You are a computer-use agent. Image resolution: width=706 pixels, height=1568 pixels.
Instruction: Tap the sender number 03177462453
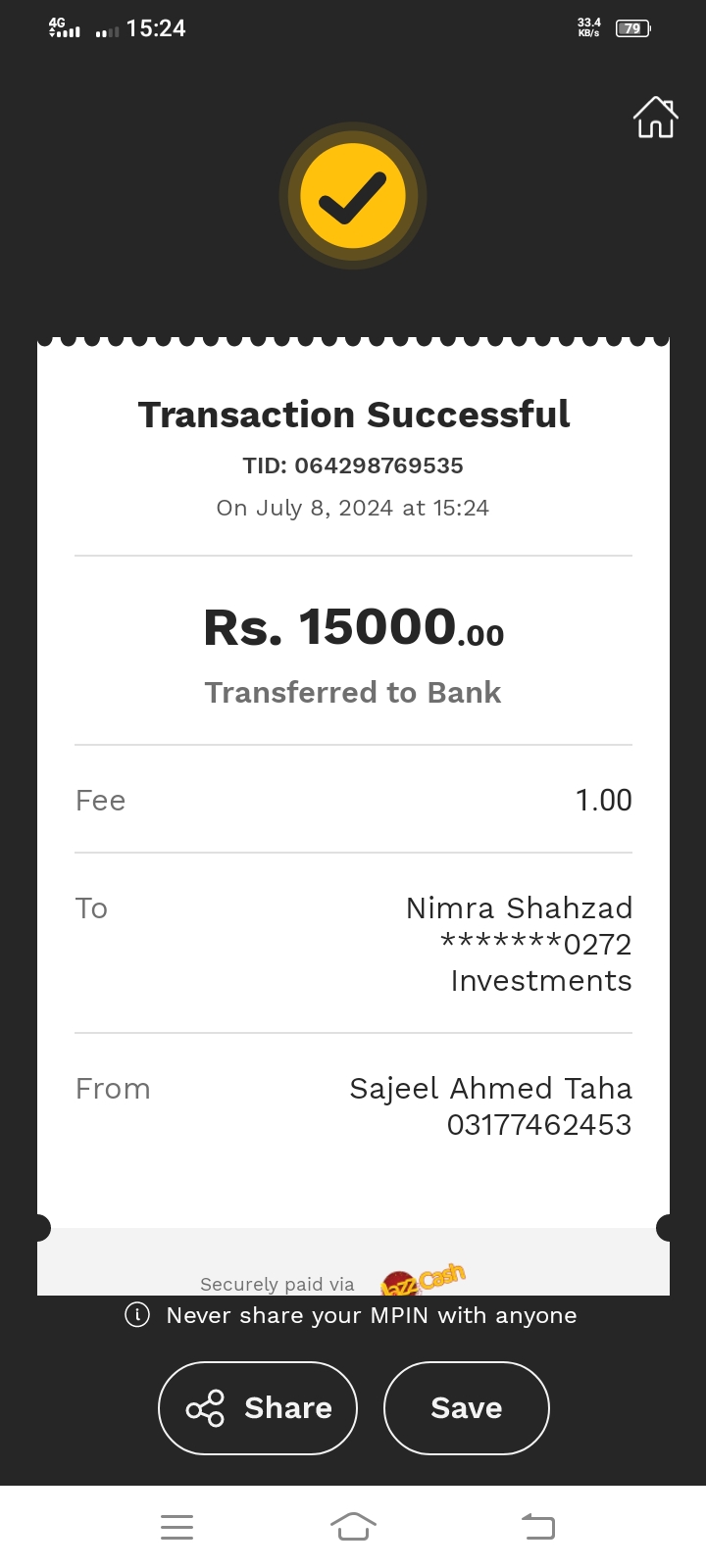pyautogui.click(x=539, y=1125)
